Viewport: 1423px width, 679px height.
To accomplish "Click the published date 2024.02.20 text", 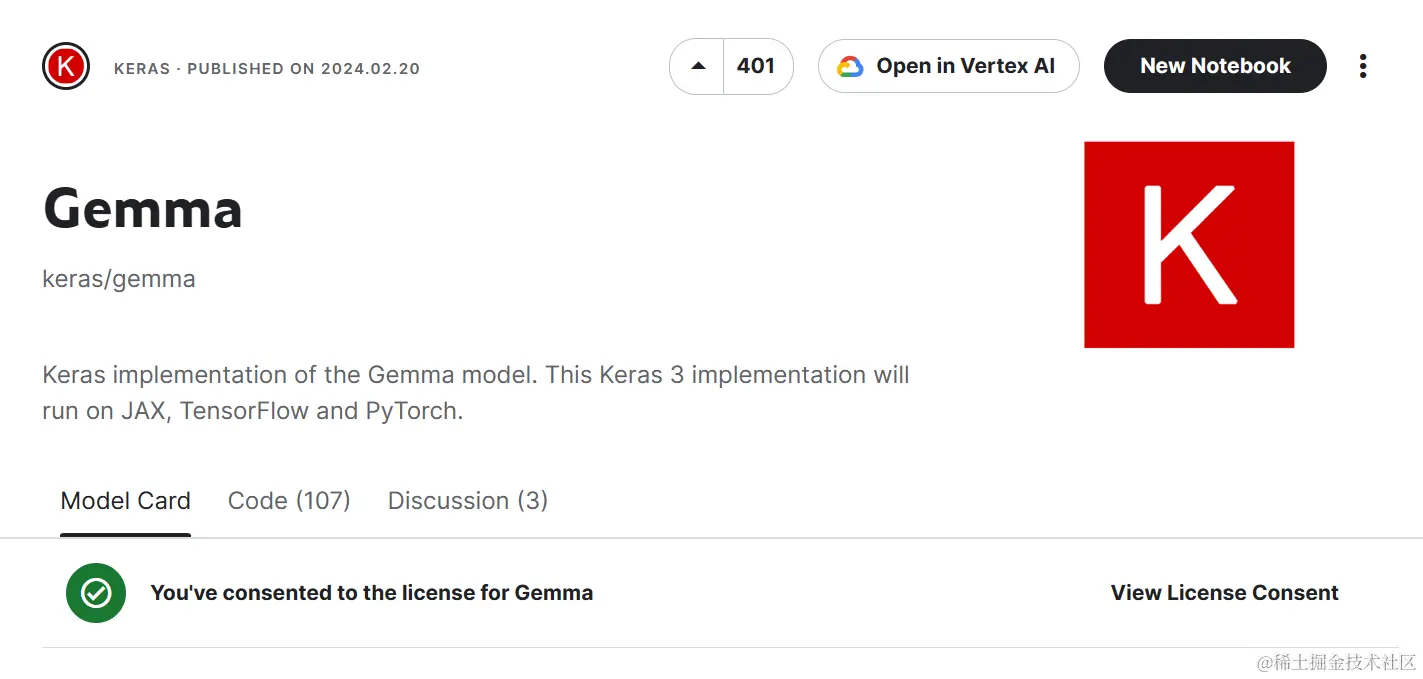I will click(370, 69).
